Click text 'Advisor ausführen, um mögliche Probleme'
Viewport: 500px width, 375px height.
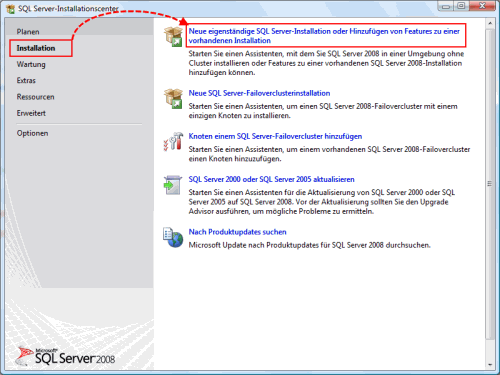coord(260,211)
